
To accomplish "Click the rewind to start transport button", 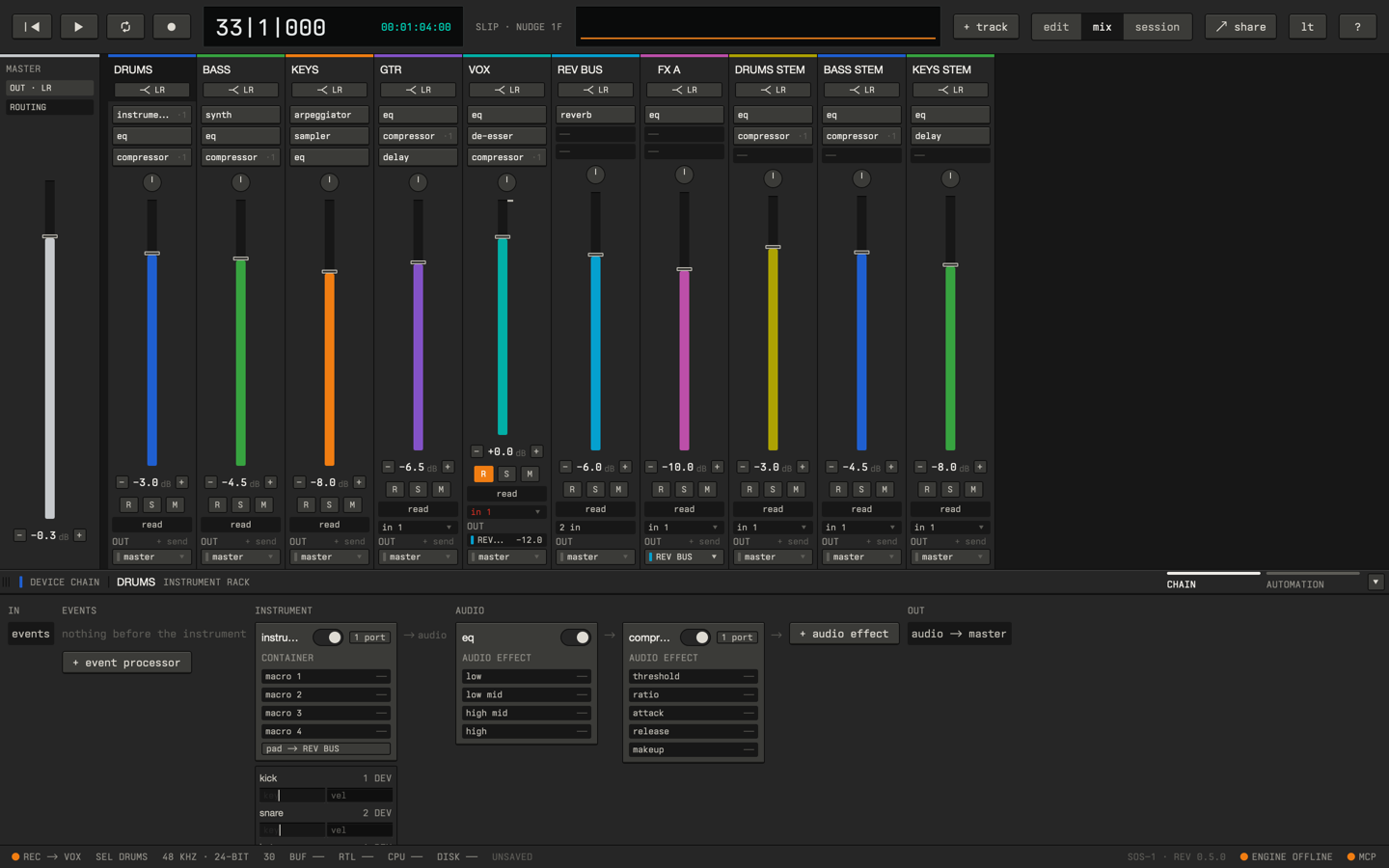I will (32, 27).
